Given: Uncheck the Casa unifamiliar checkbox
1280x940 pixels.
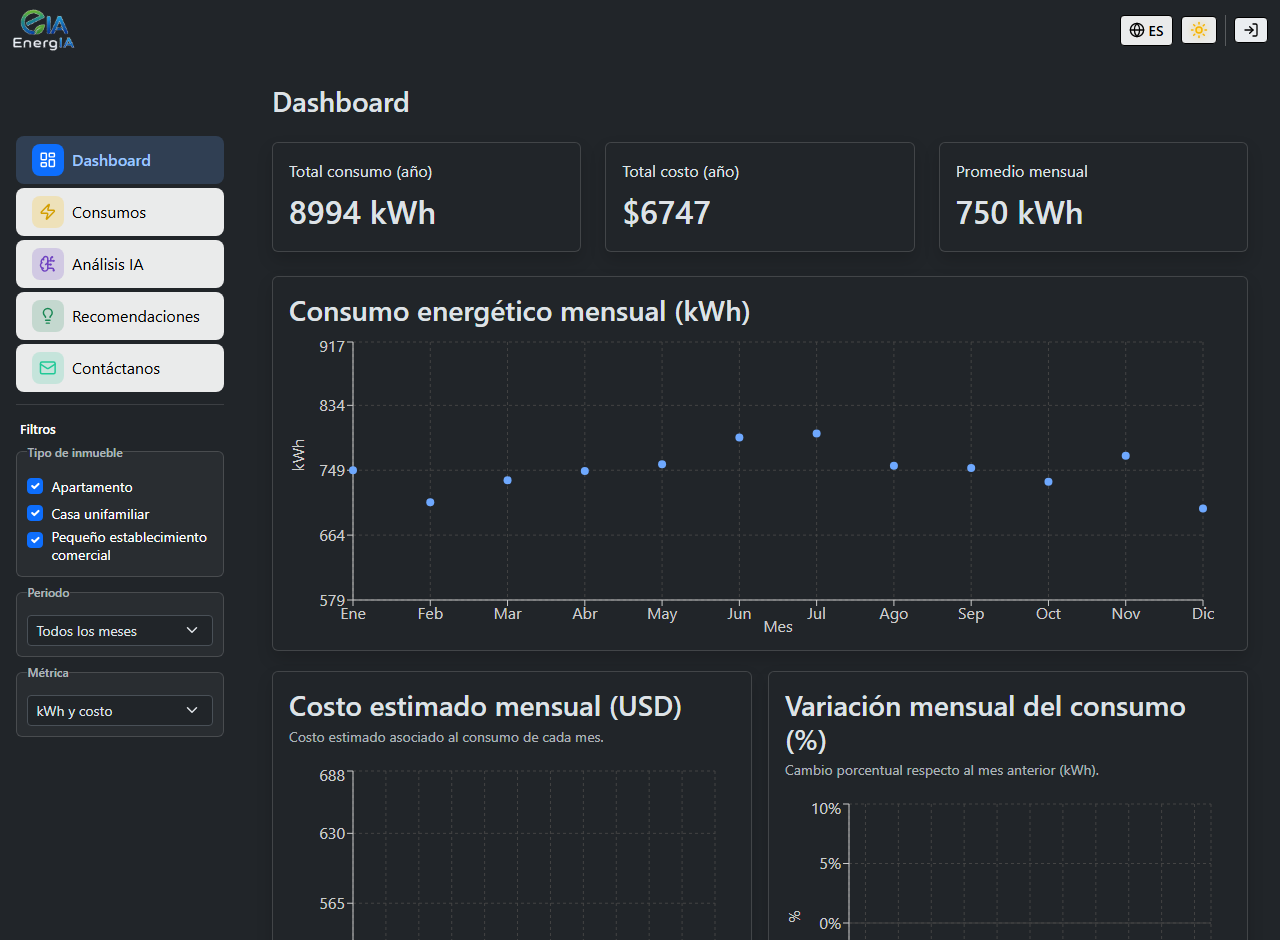Looking at the screenshot, I should tap(35, 513).
